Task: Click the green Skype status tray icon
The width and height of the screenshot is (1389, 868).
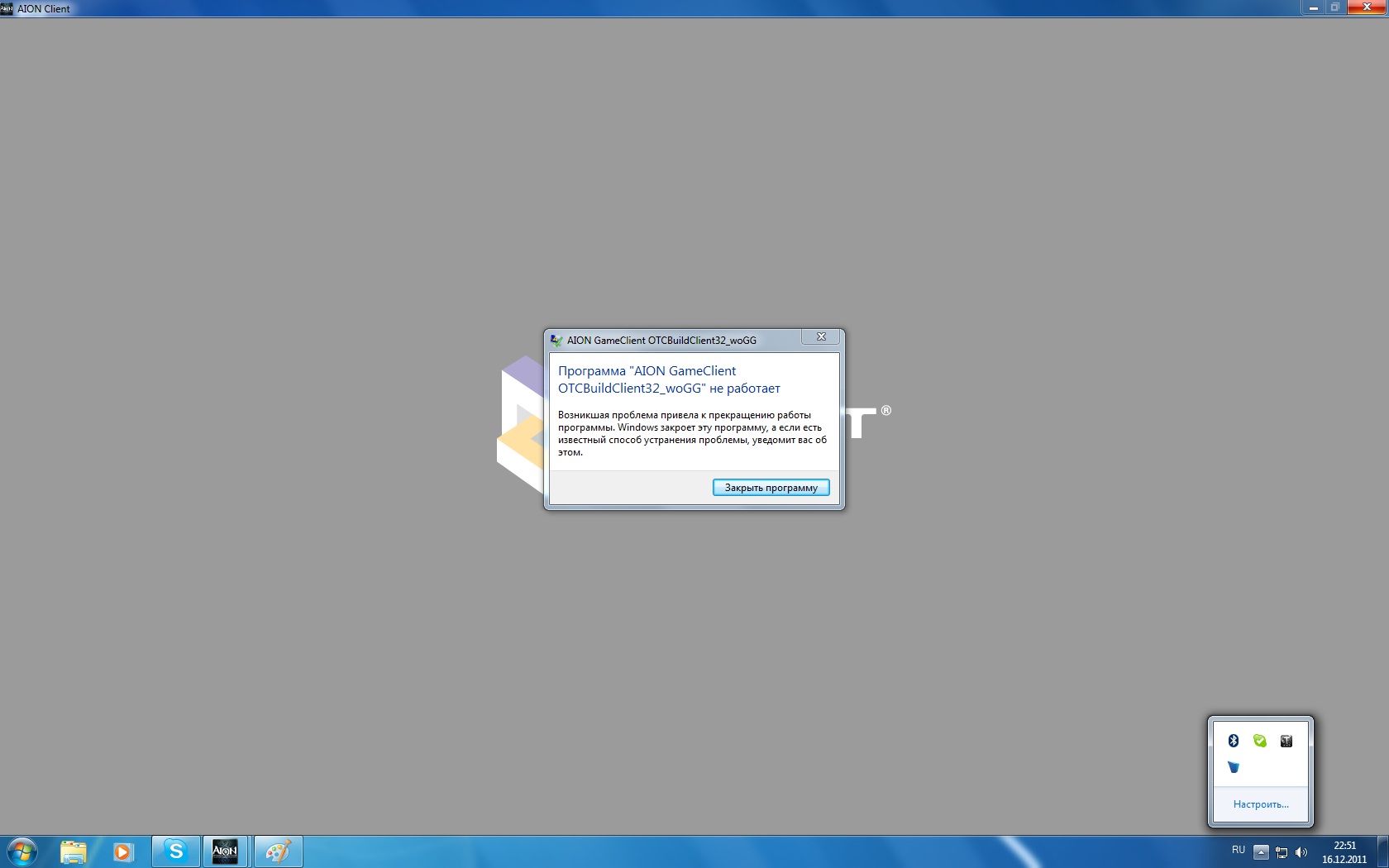Action: point(1260,741)
